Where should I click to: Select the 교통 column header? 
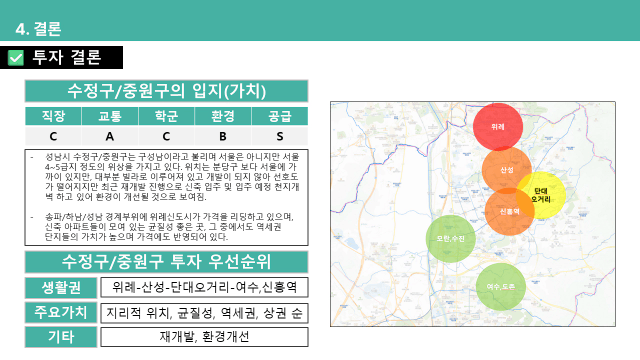point(110,116)
